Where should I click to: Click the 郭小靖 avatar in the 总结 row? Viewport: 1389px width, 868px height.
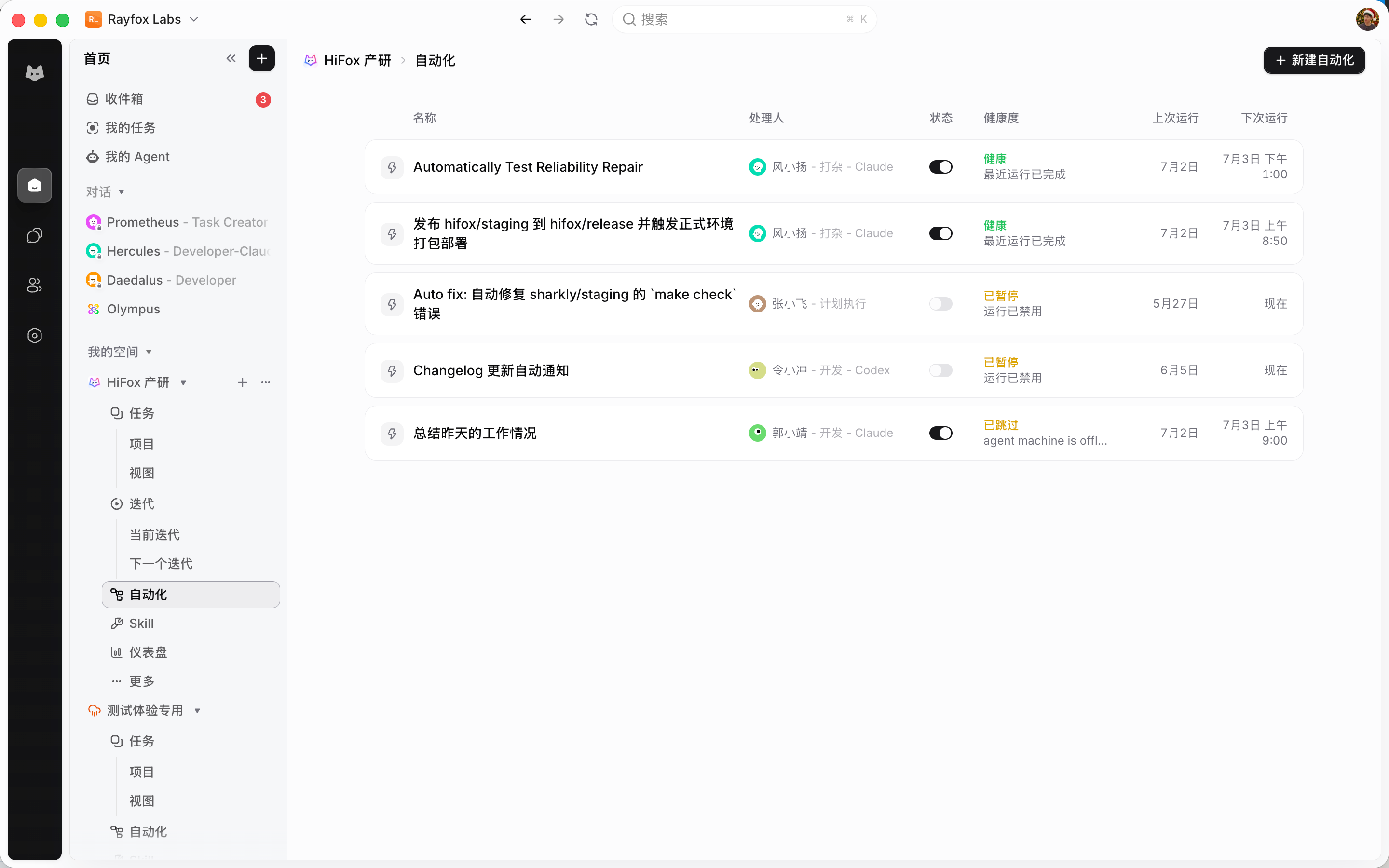(758, 433)
